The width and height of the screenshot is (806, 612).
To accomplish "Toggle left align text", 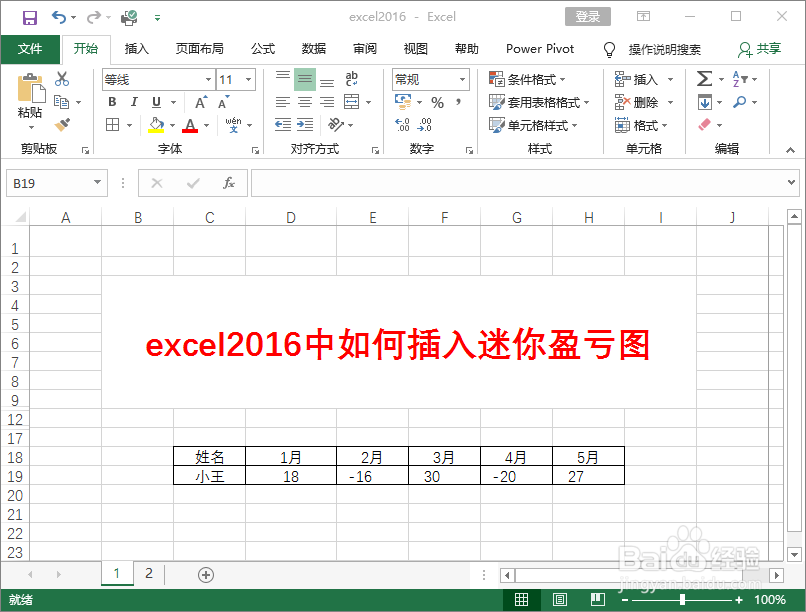I will (283, 102).
